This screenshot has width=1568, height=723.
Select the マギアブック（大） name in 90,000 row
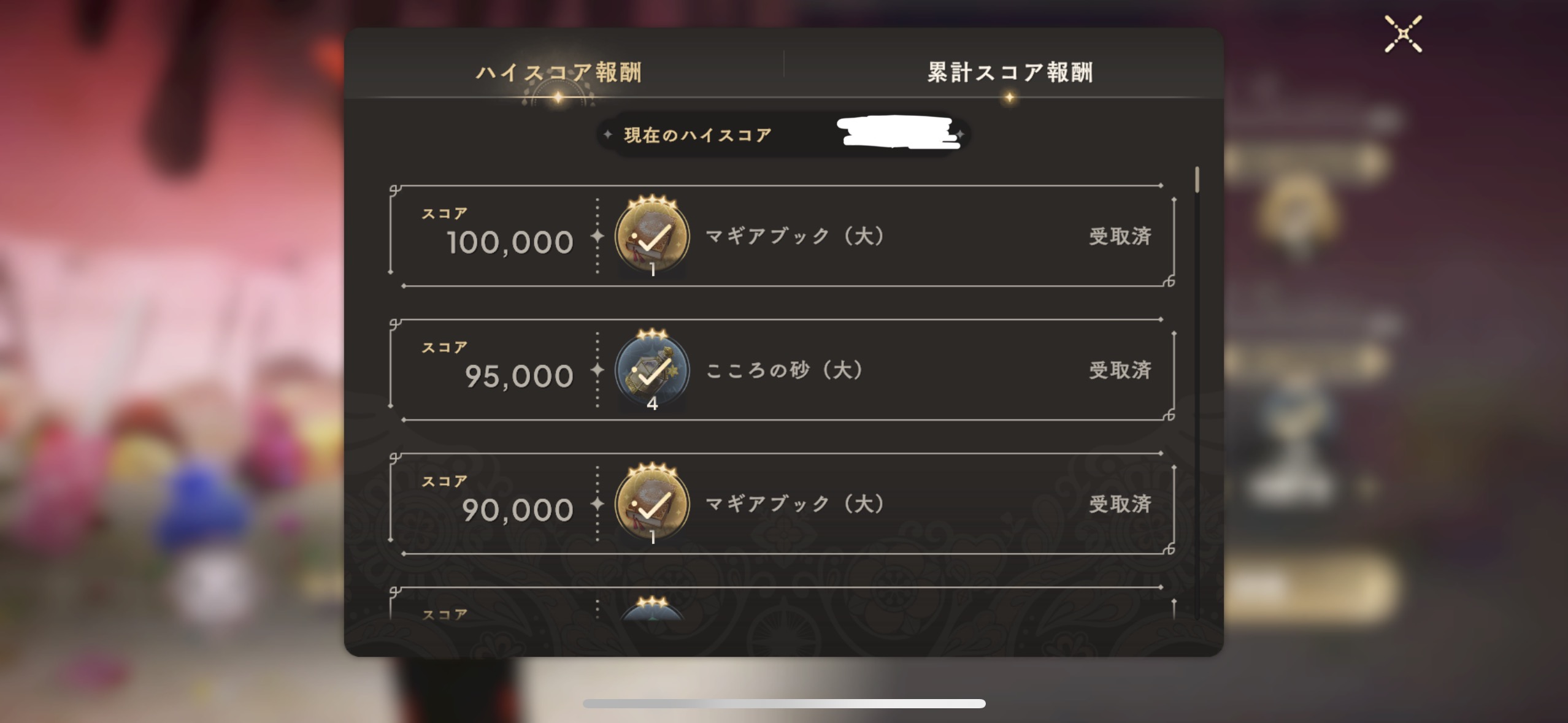coord(796,503)
